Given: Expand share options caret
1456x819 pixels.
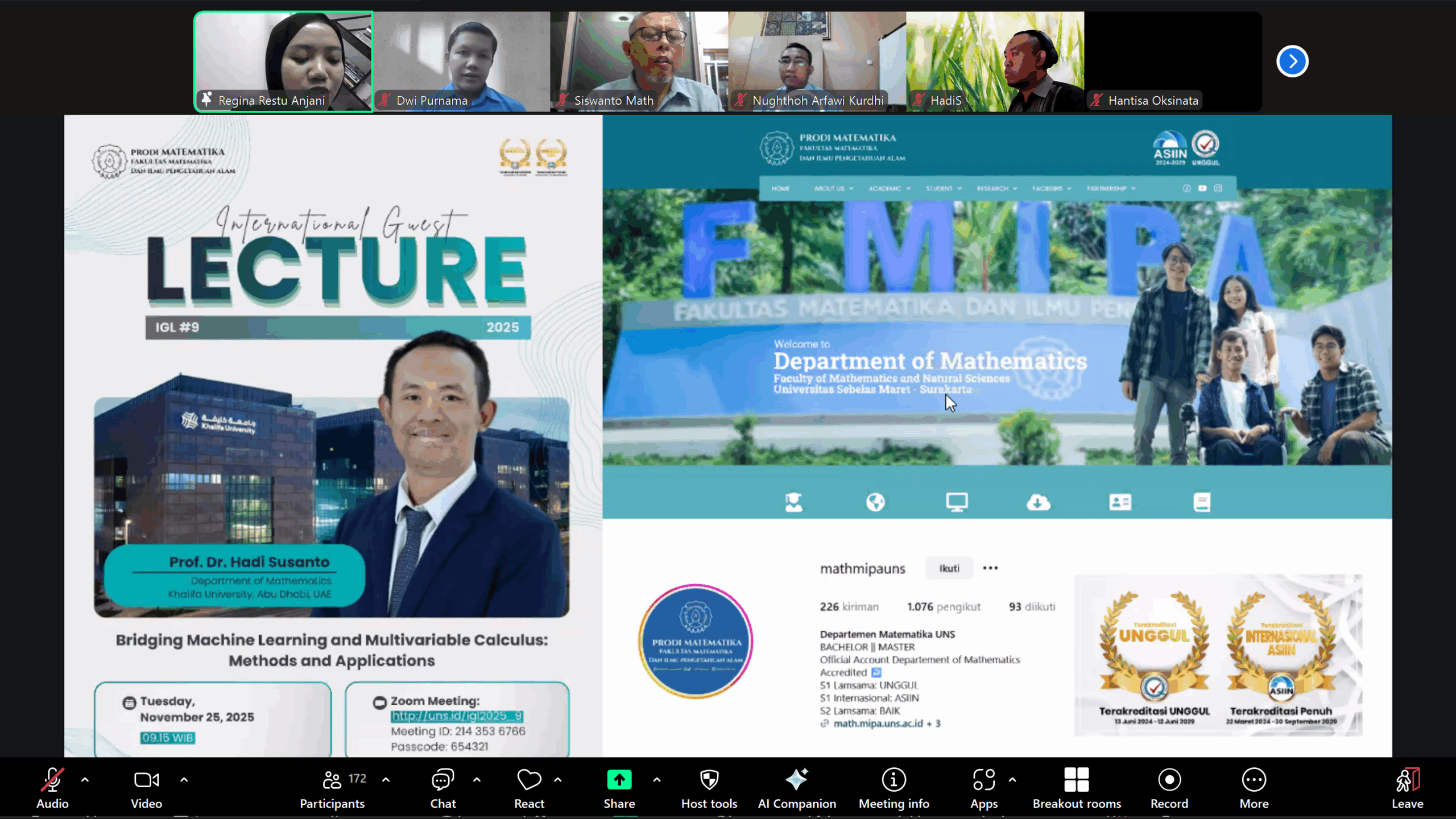Looking at the screenshot, I should [x=657, y=780].
